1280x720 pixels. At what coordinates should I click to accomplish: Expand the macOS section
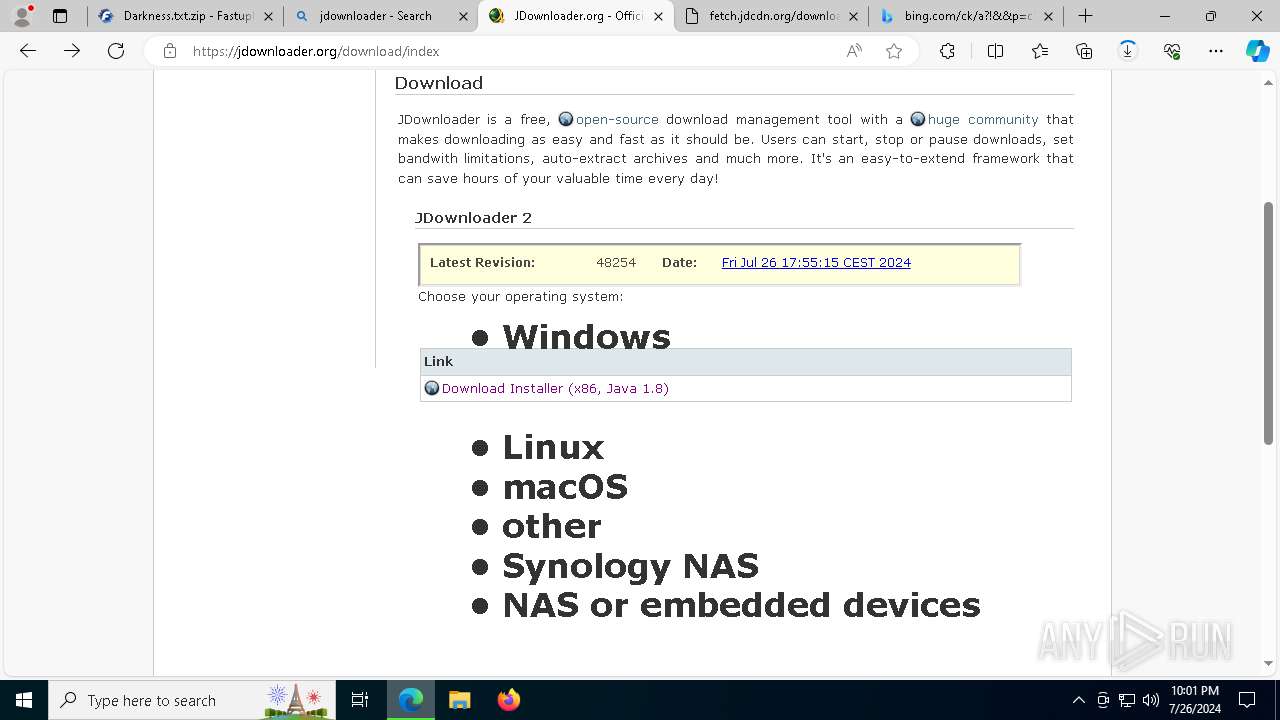565,487
